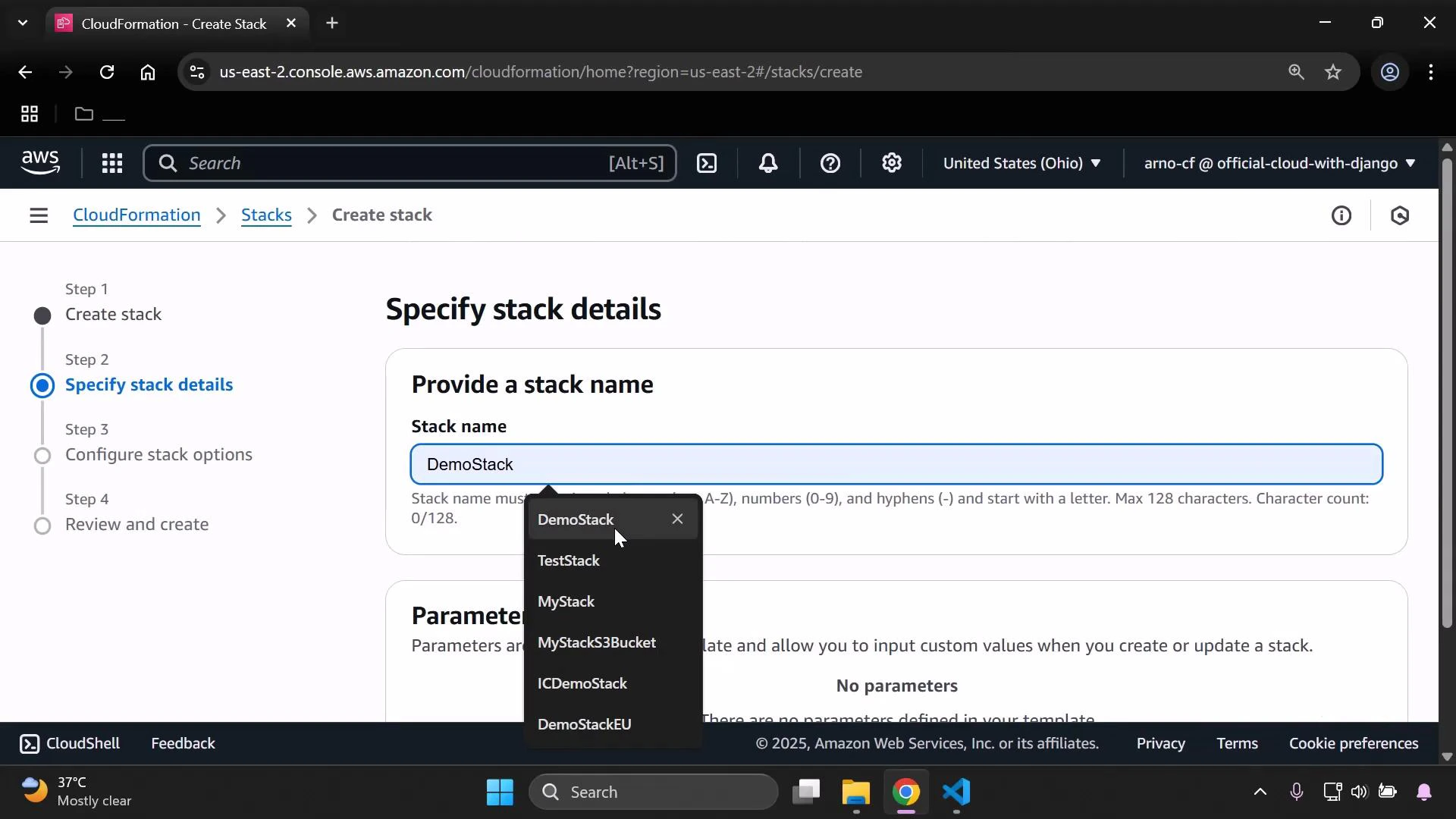The width and height of the screenshot is (1456, 819).
Task: Open the CloudFormation hamburger navigation menu
Action: 39,215
